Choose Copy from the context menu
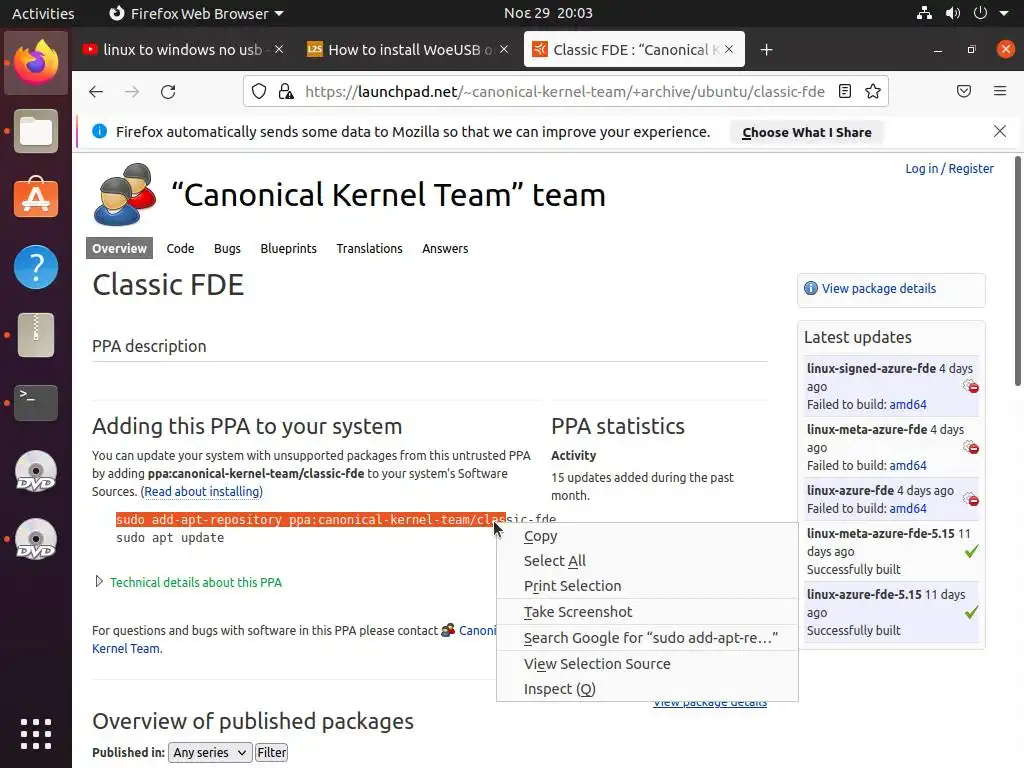This screenshot has height=768, width=1024. tap(541, 536)
